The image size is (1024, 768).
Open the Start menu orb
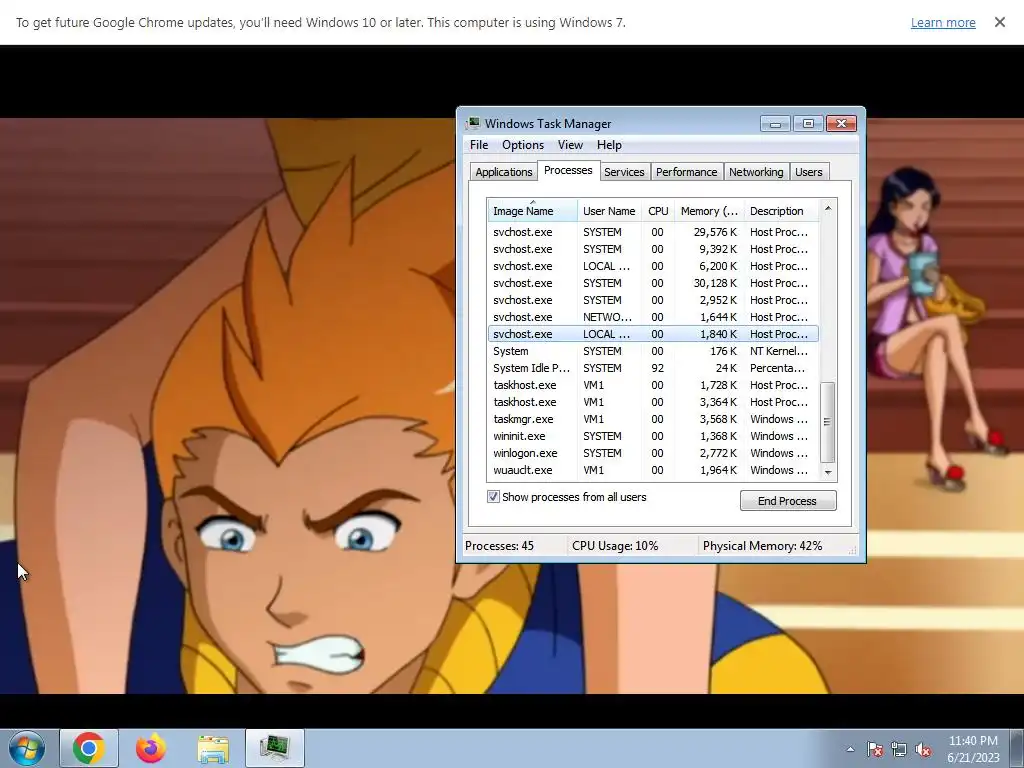point(27,748)
